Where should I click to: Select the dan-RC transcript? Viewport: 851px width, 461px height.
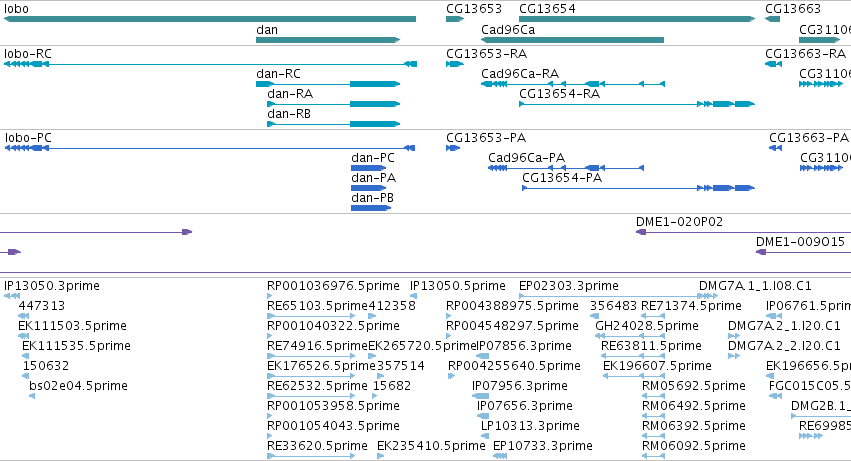point(328,84)
